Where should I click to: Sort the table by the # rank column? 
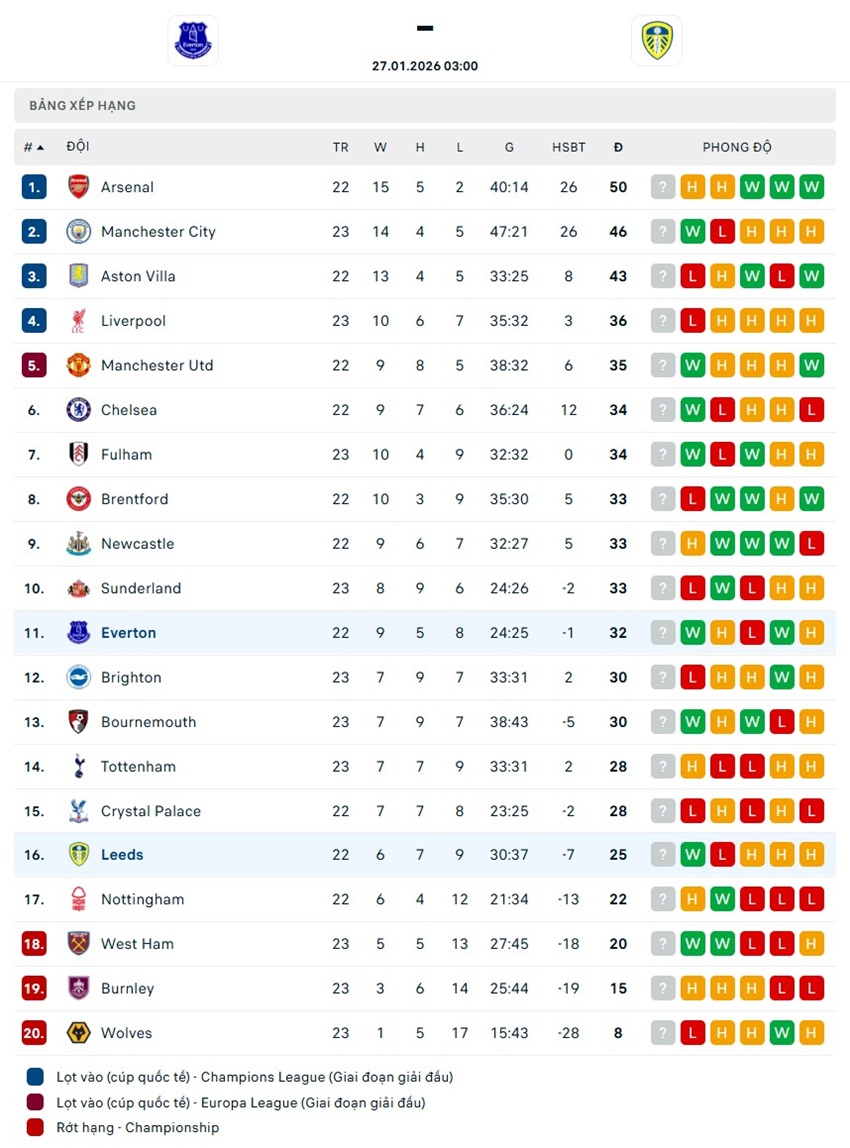pyautogui.click(x=34, y=147)
